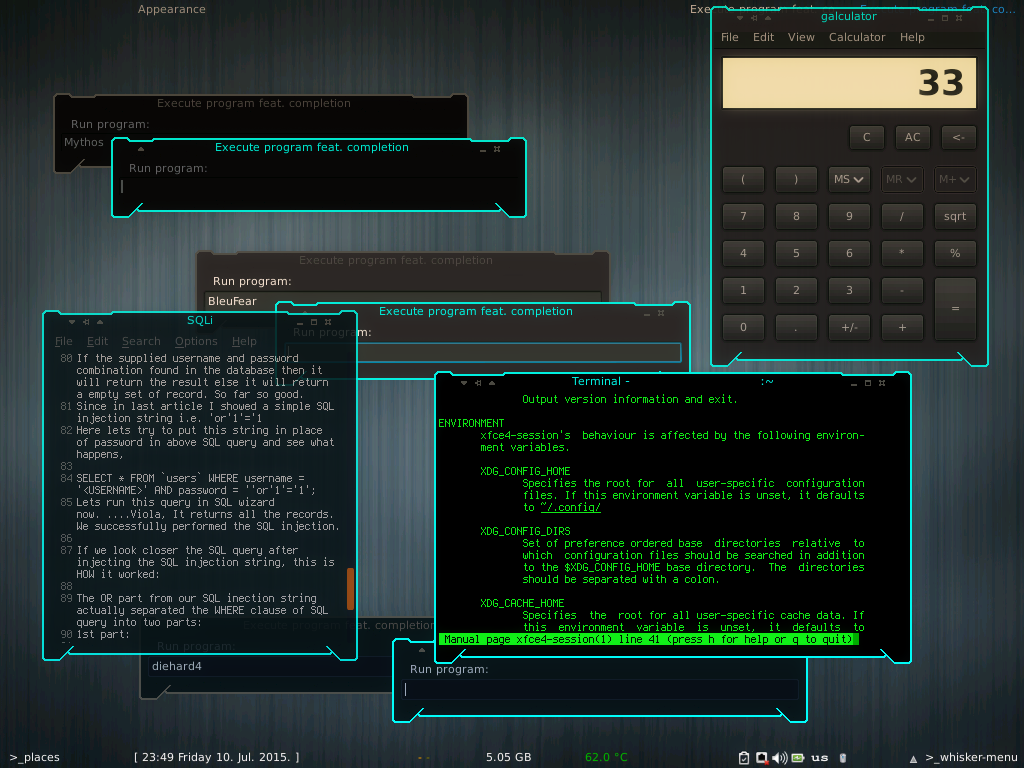Click the equals button in galculator
This screenshot has width=1024, height=768.
955,308
